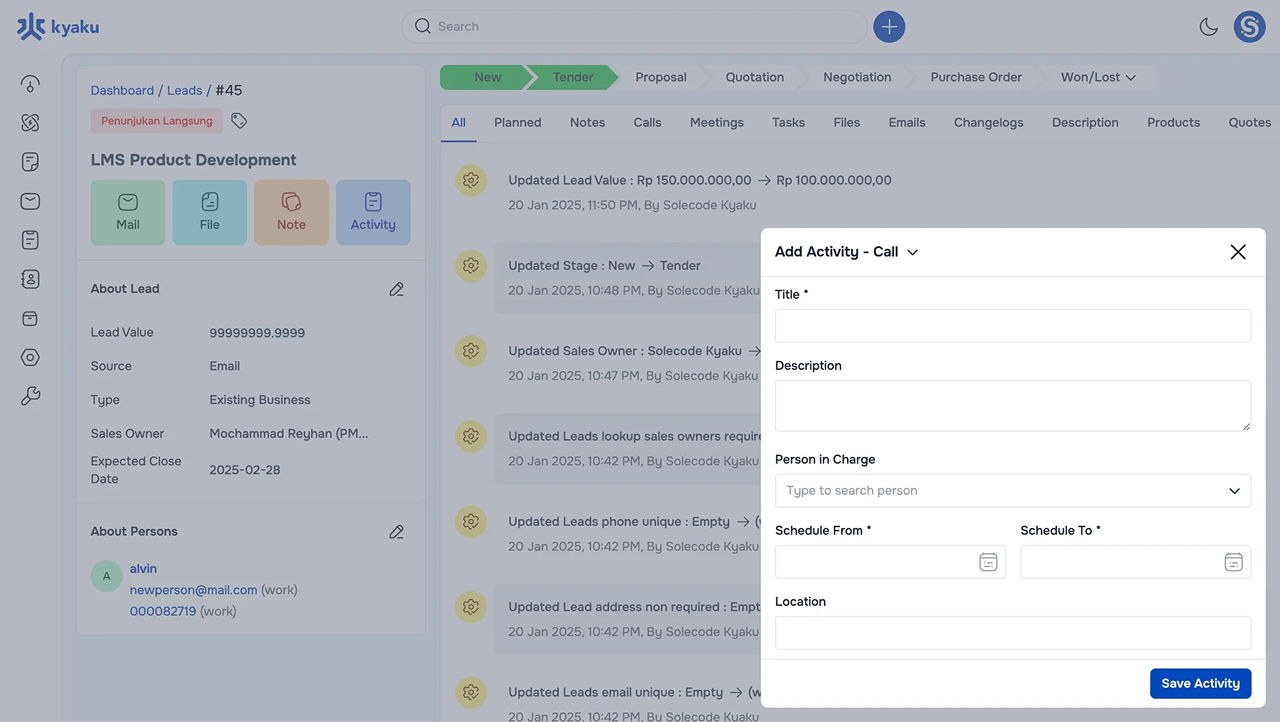Expand the Person in Charge dropdown
1280x722 pixels.
pos(1234,491)
